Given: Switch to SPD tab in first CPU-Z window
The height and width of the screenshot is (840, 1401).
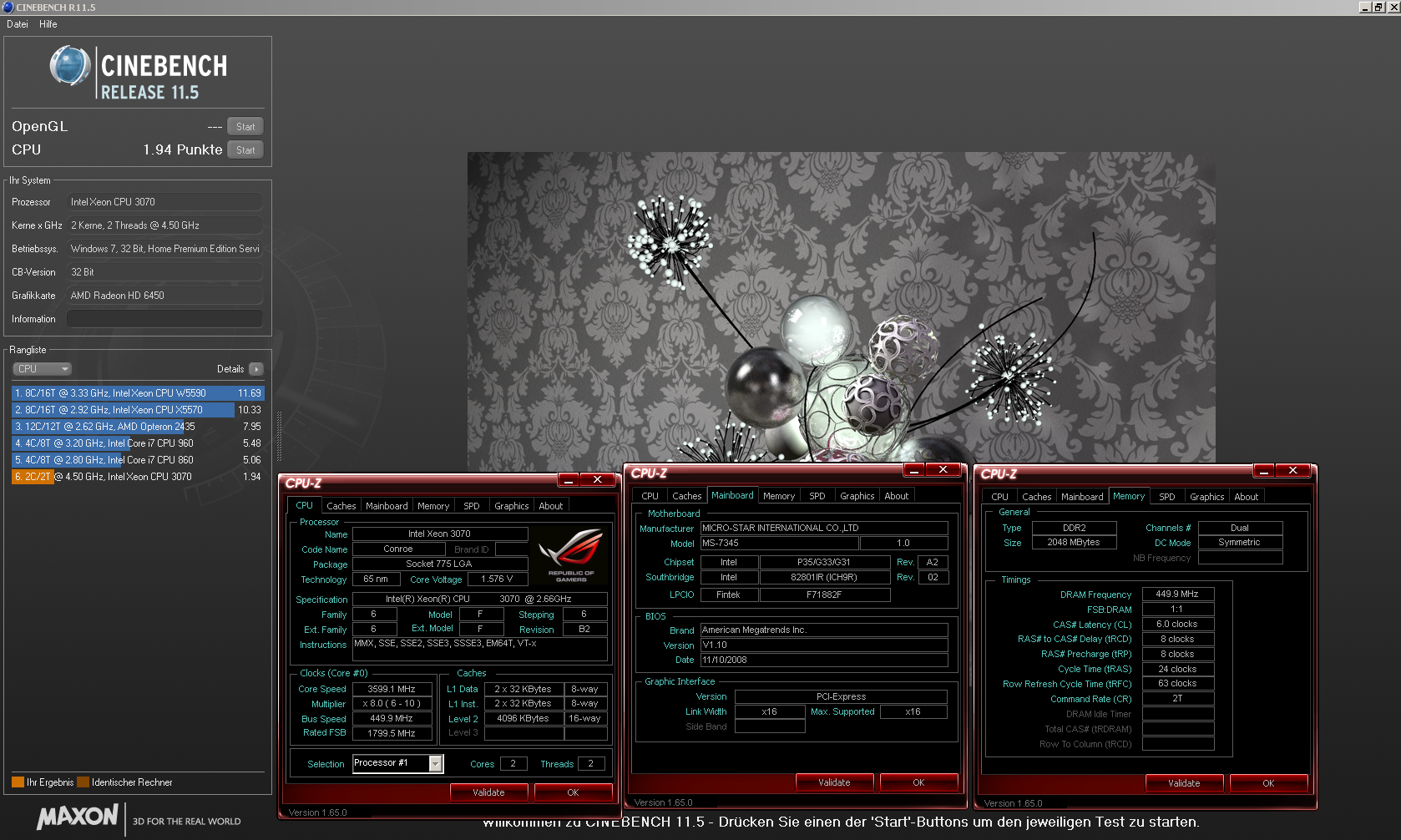Looking at the screenshot, I should coord(472,506).
